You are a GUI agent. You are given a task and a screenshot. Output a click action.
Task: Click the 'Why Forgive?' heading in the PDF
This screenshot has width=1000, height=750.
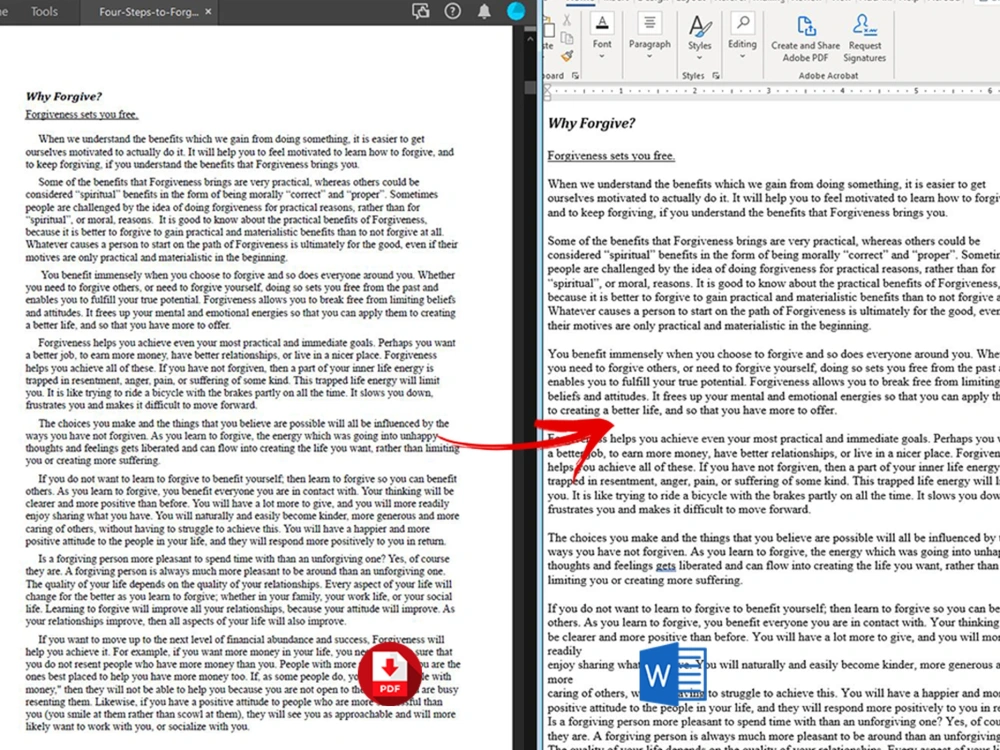63,97
